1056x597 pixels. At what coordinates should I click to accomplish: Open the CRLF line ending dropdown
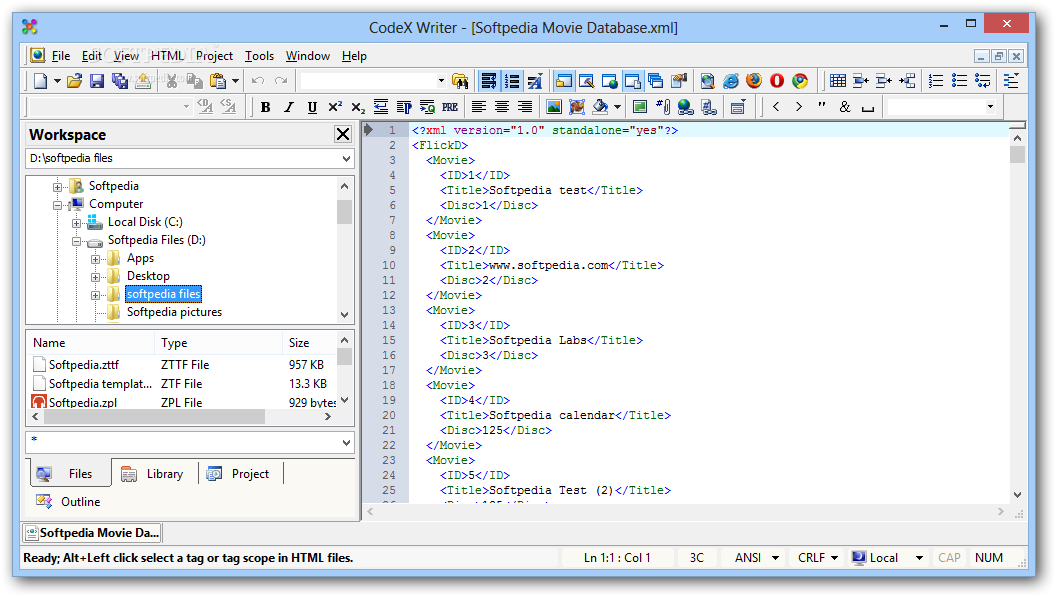[x=834, y=558]
